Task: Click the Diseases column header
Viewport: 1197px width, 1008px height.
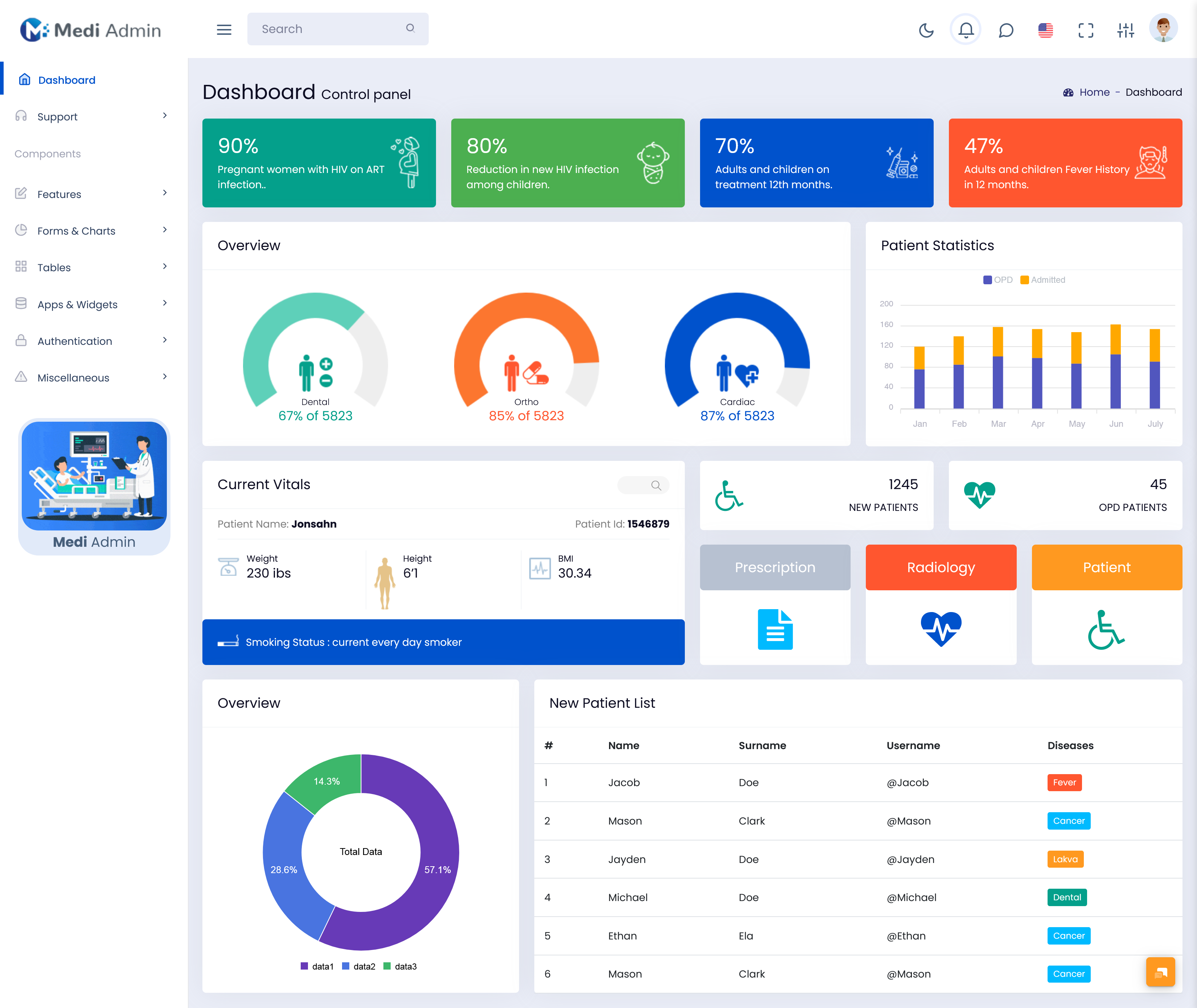Action: pos(1070,745)
